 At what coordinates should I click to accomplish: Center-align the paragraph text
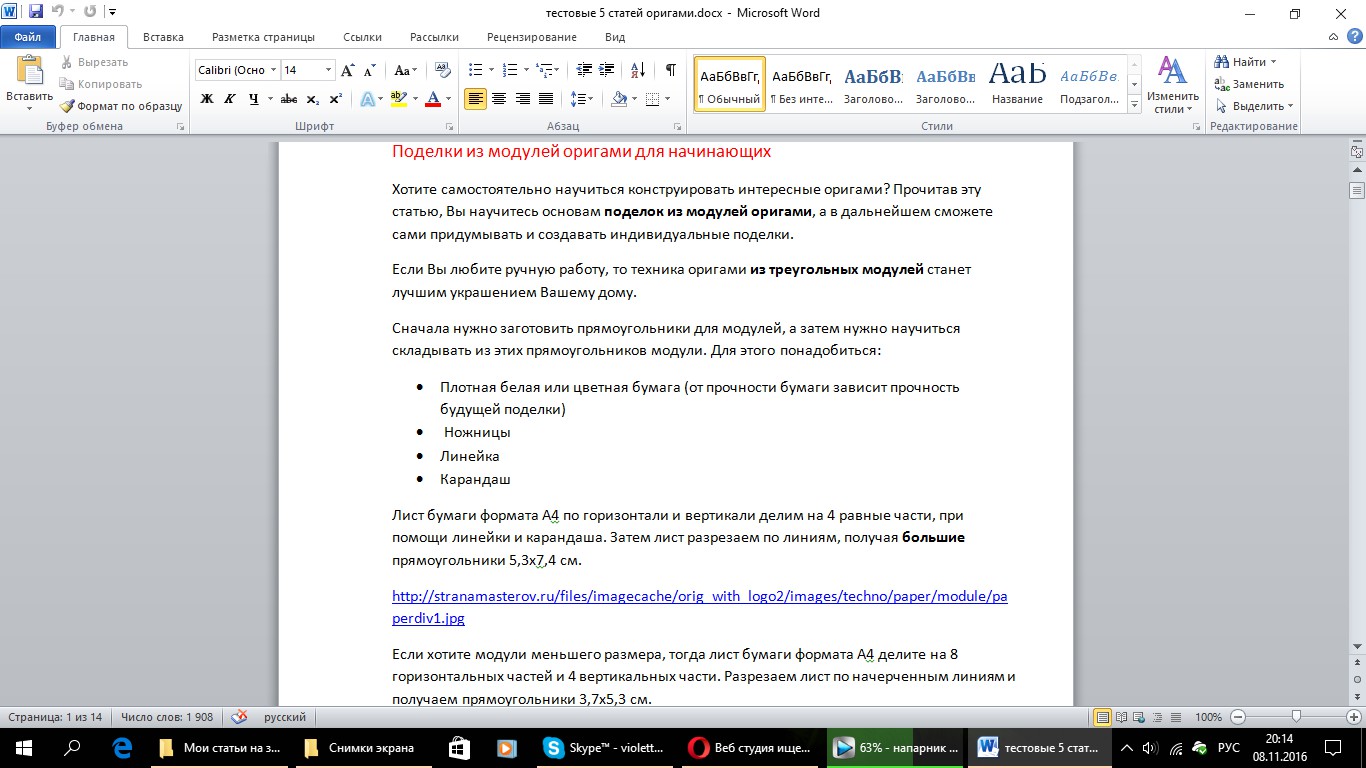pos(499,99)
